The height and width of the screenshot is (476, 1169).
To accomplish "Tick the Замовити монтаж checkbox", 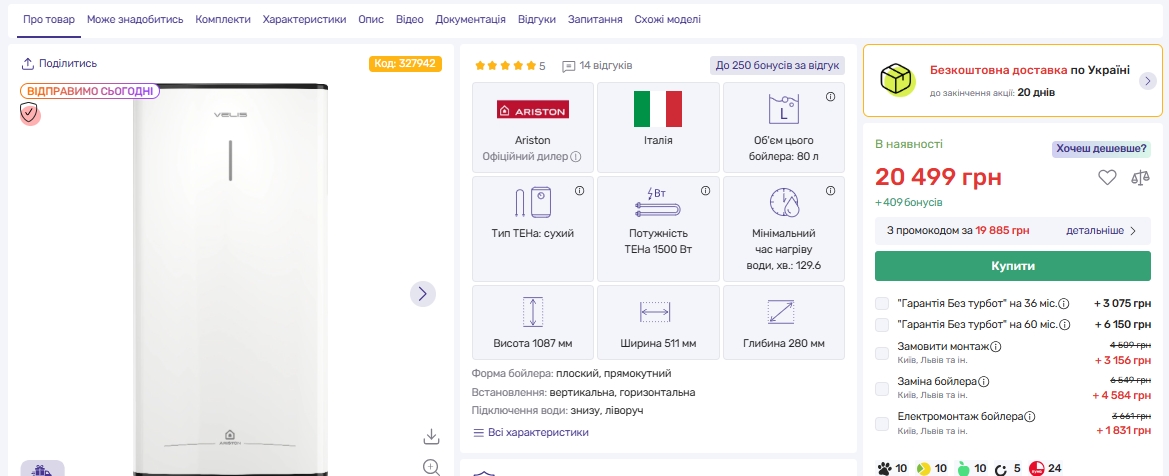I will (x=882, y=353).
